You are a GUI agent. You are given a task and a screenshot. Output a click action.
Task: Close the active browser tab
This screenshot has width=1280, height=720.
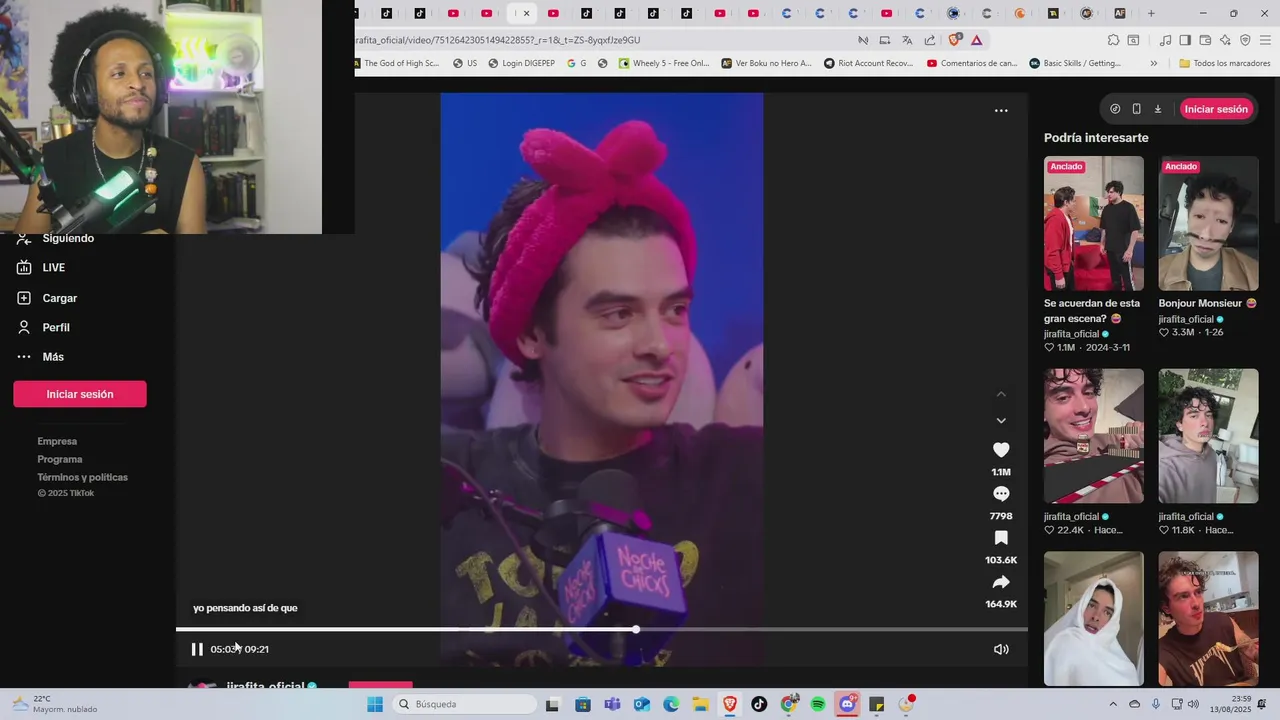[x=526, y=13]
